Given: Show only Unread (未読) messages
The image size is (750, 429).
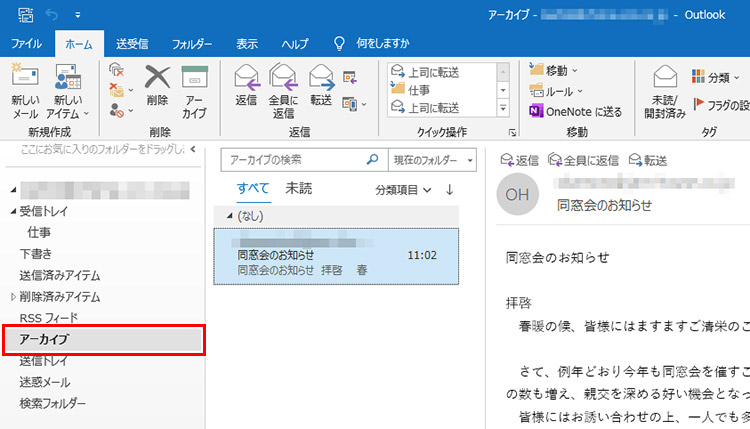Looking at the screenshot, I should 298,188.
